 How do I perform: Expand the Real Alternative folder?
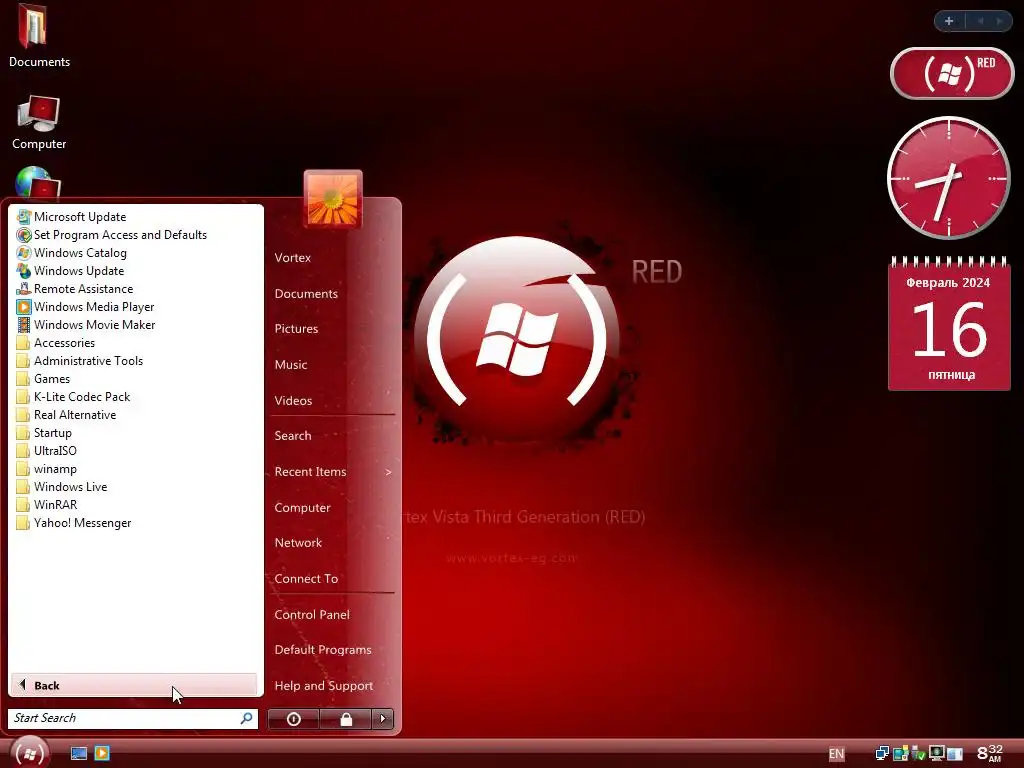coord(66,415)
